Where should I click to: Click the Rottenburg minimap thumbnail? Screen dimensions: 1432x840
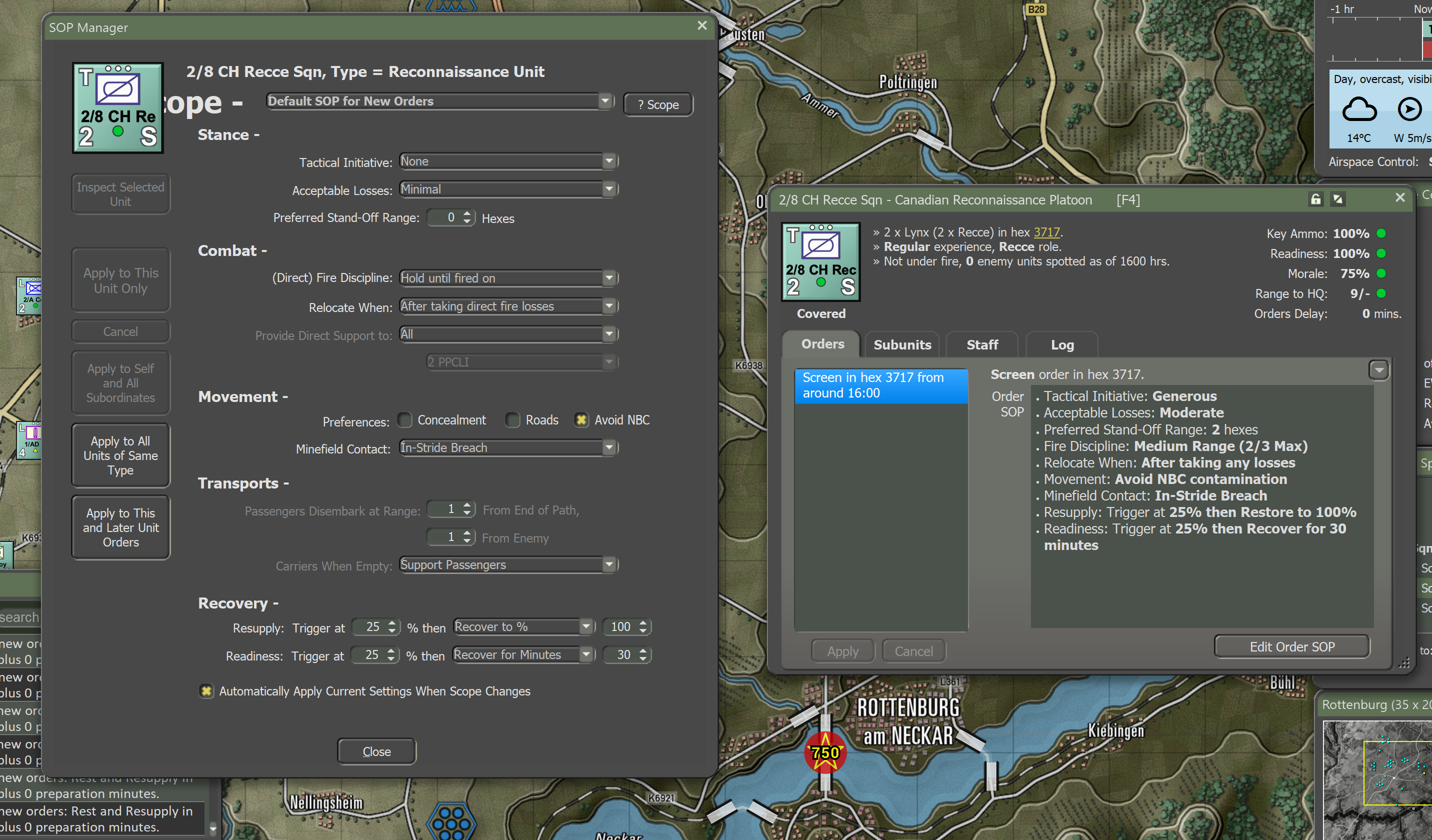coord(1377,780)
